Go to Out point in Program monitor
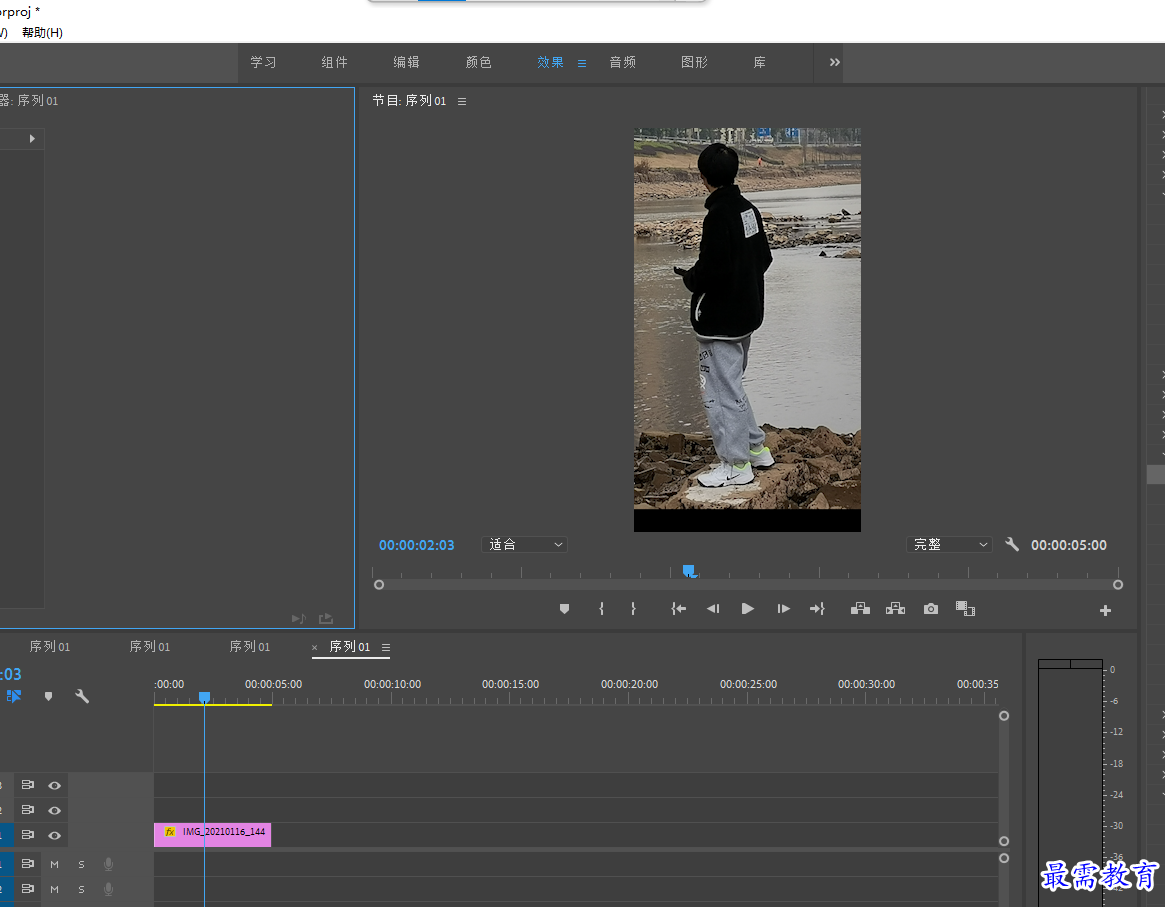The height and width of the screenshot is (907, 1165). (x=817, y=609)
